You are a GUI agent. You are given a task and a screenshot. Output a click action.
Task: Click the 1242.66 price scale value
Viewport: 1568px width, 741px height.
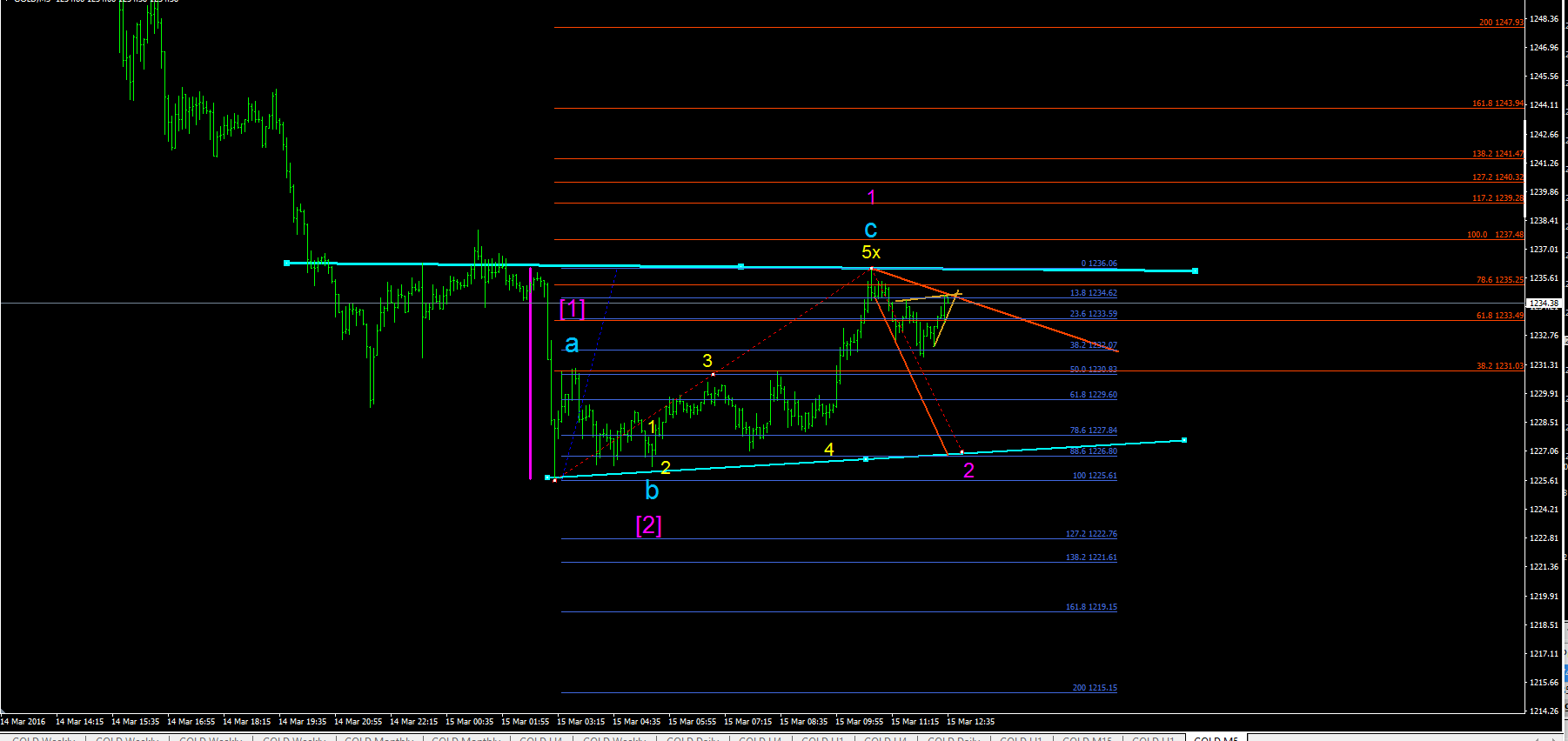pos(1544,135)
